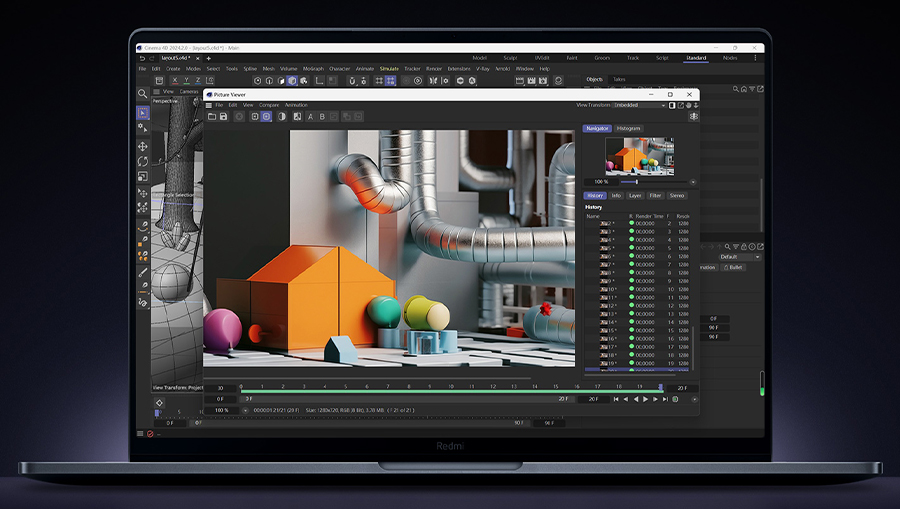Click the Navigator preview thumbnail
The height and width of the screenshot is (509, 900).
[x=639, y=156]
